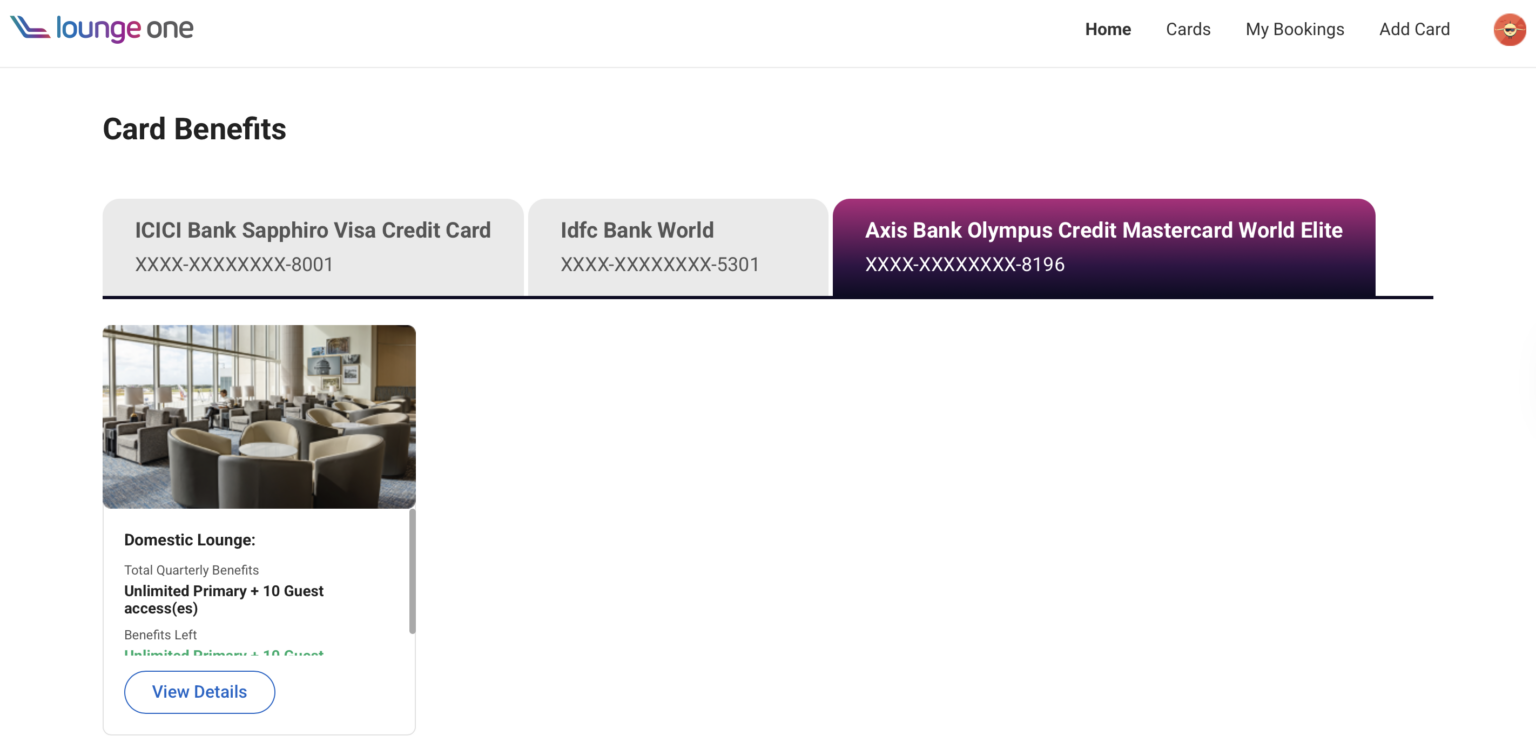Open the pilot avatar profile menu
The height and width of the screenshot is (756, 1536).
pyautogui.click(x=1508, y=29)
